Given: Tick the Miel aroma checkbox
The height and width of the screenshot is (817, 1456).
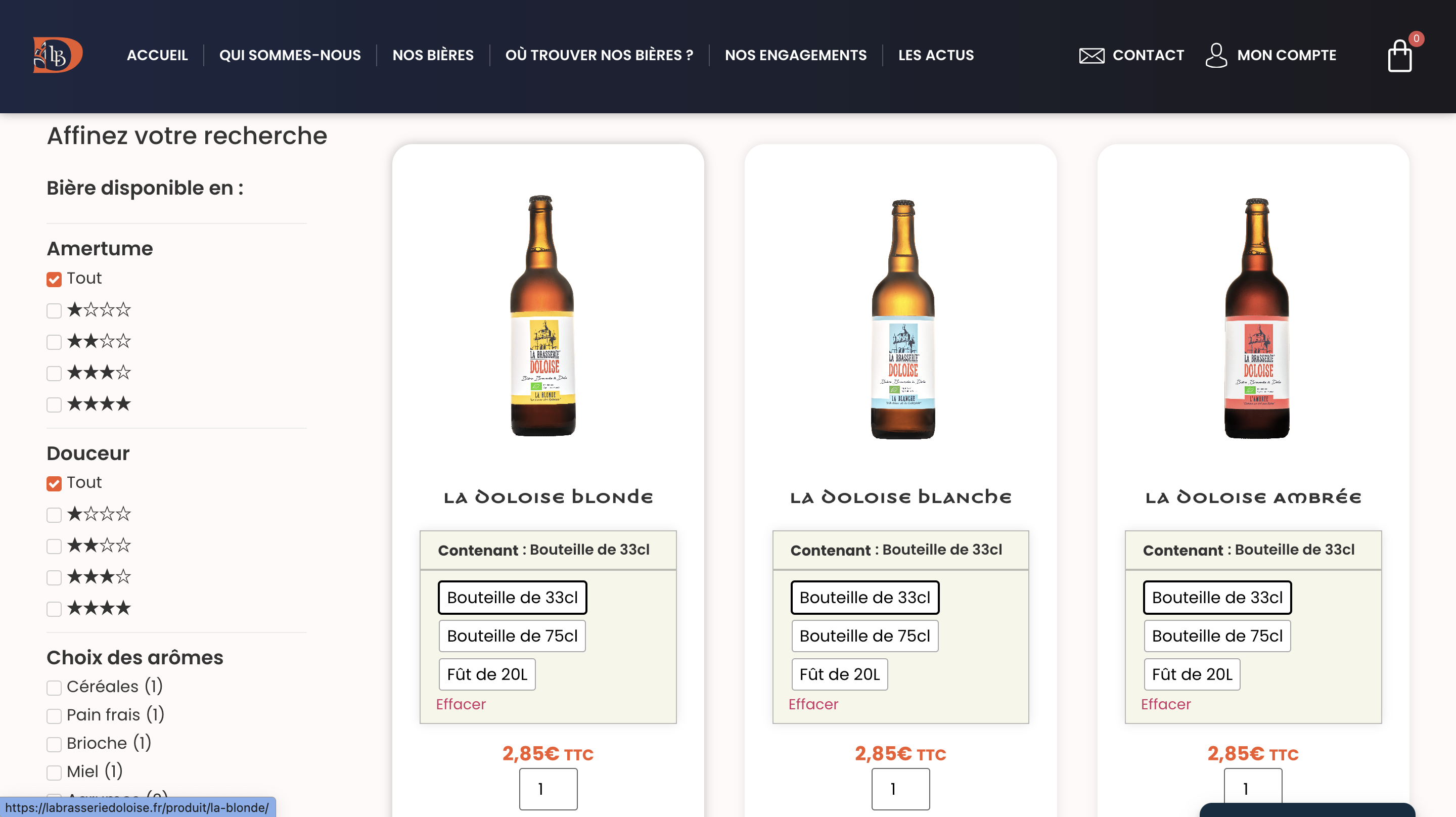Looking at the screenshot, I should coord(54,773).
